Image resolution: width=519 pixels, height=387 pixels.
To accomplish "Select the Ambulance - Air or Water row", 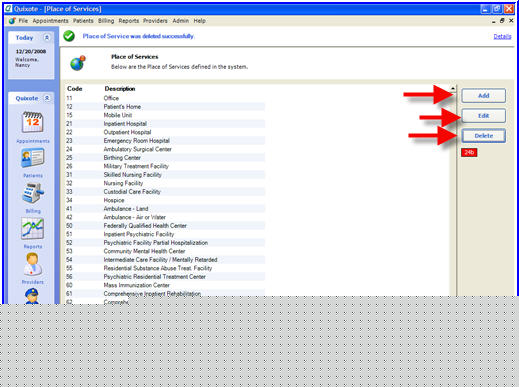I will (165, 217).
